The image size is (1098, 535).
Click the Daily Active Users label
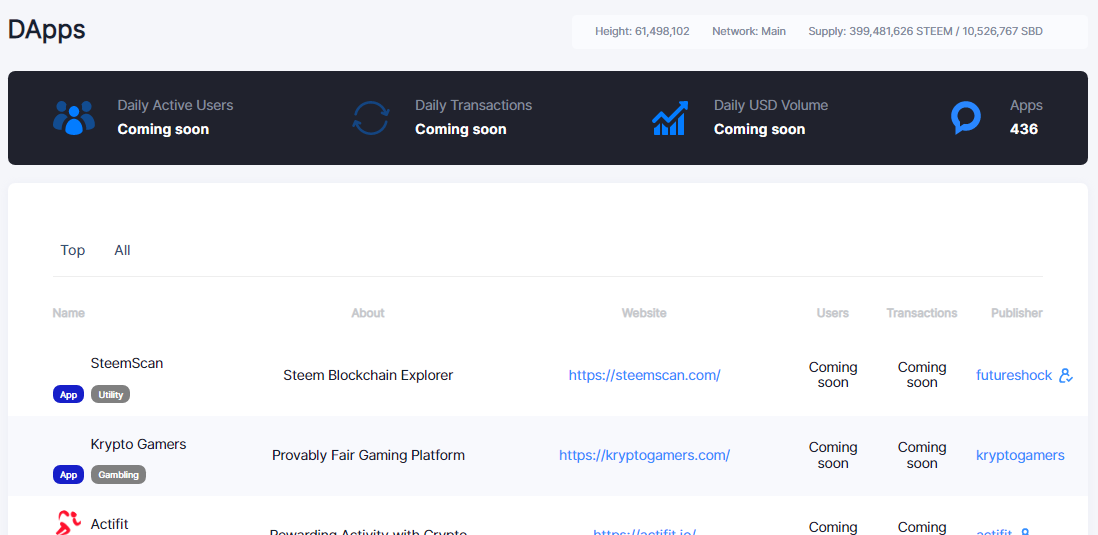coord(175,105)
